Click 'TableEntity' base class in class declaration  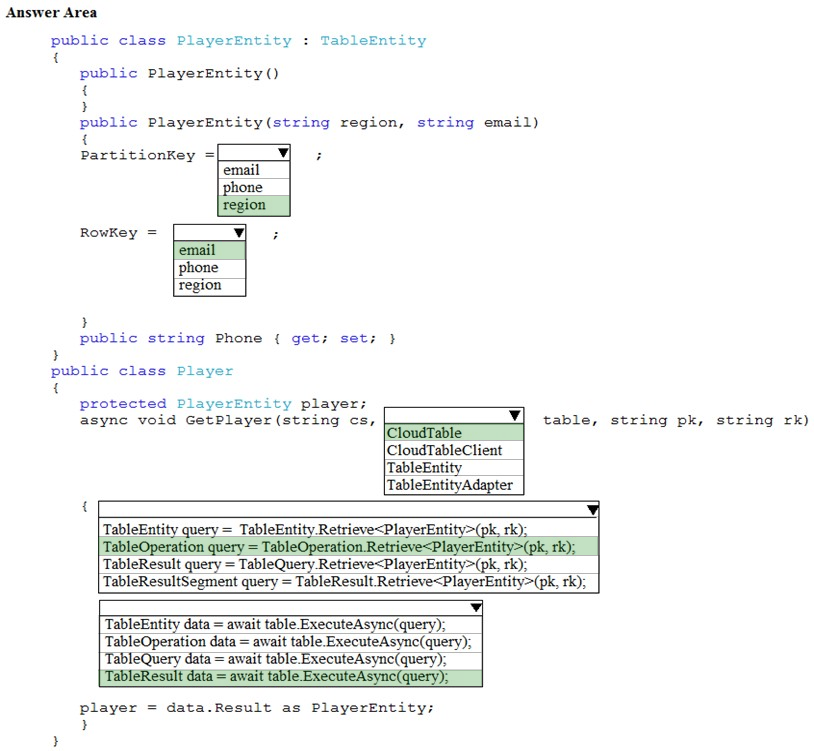click(373, 40)
